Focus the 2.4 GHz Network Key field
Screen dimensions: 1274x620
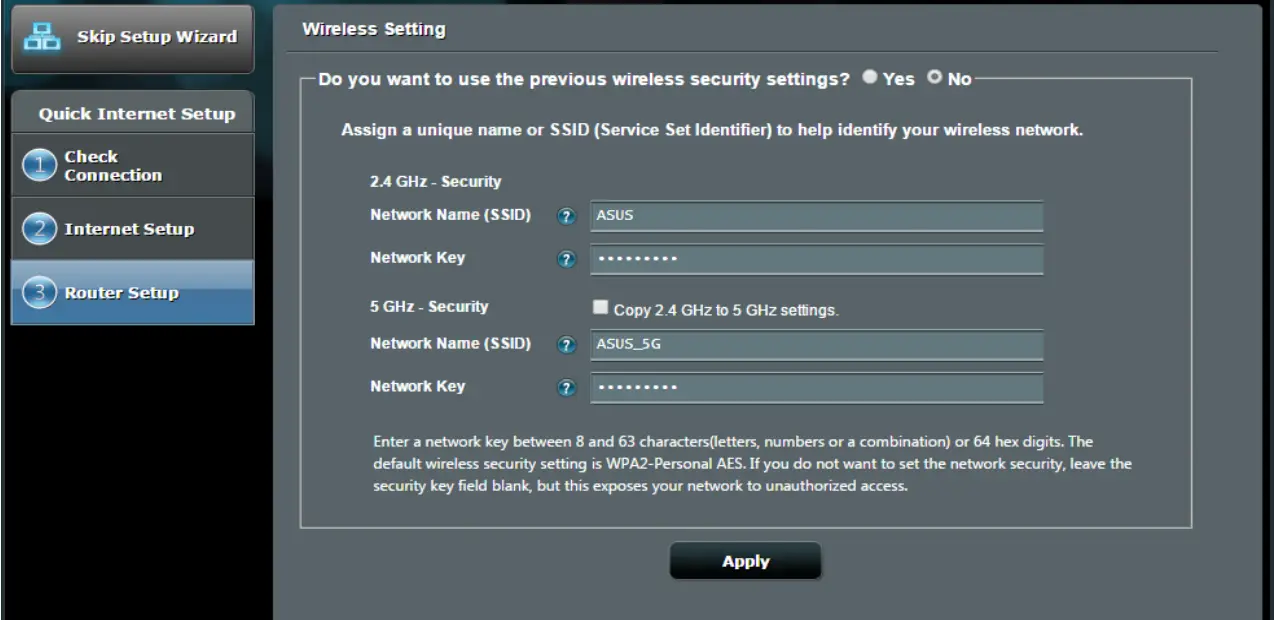[816, 259]
